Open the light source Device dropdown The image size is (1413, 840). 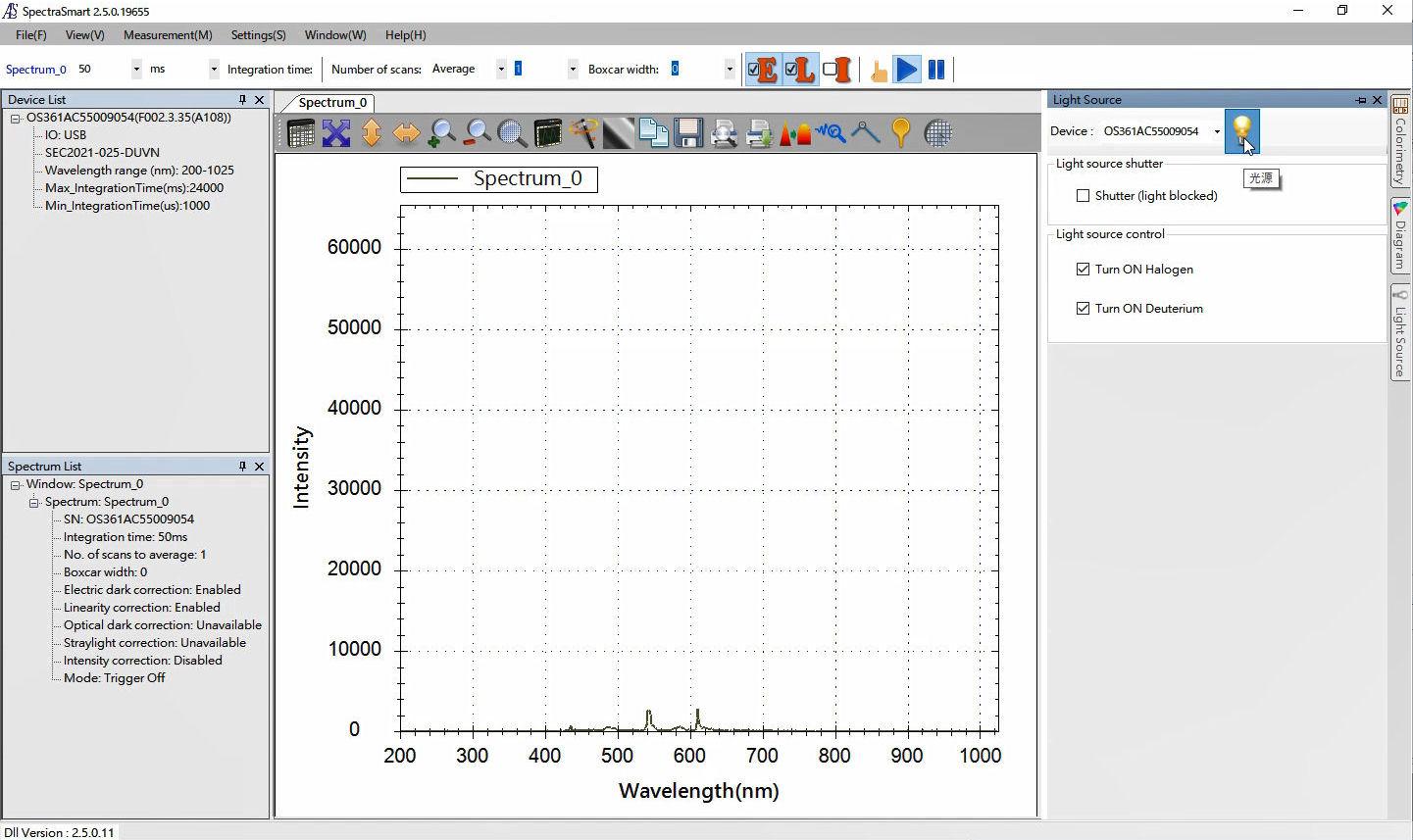[1217, 131]
